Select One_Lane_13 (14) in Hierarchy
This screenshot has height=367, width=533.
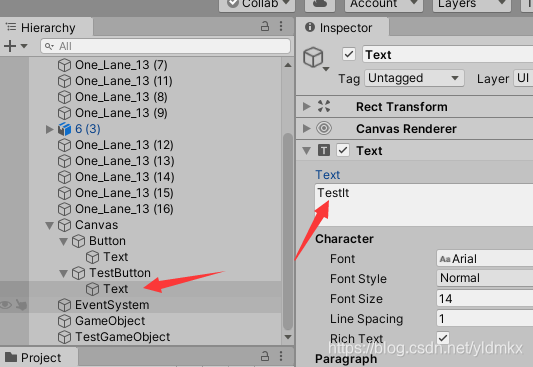coord(124,177)
